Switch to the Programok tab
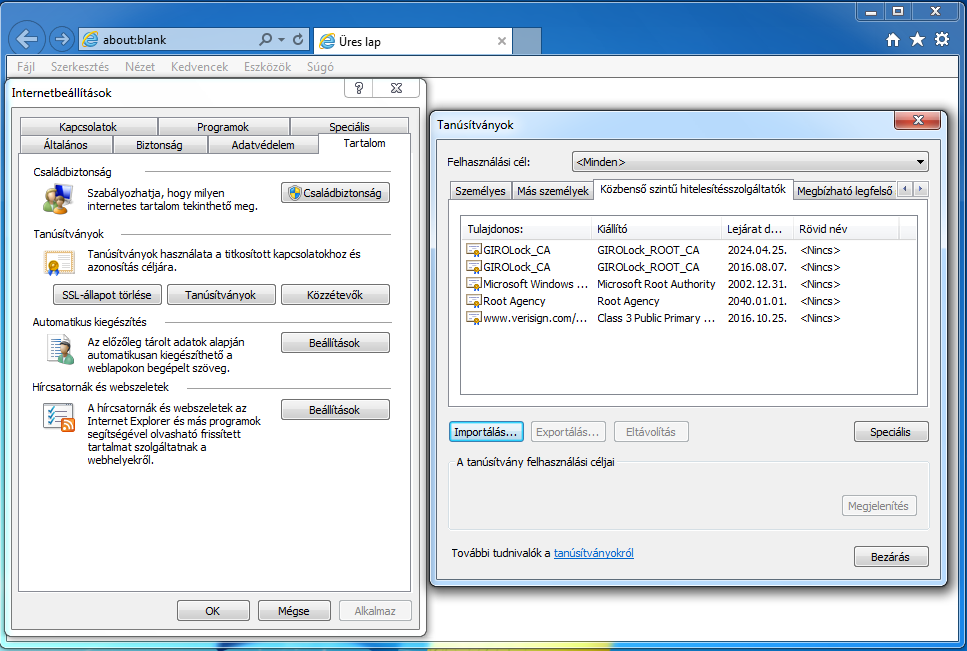Image resolution: width=967 pixels, height=651 pixels. (x=223, y=126)
